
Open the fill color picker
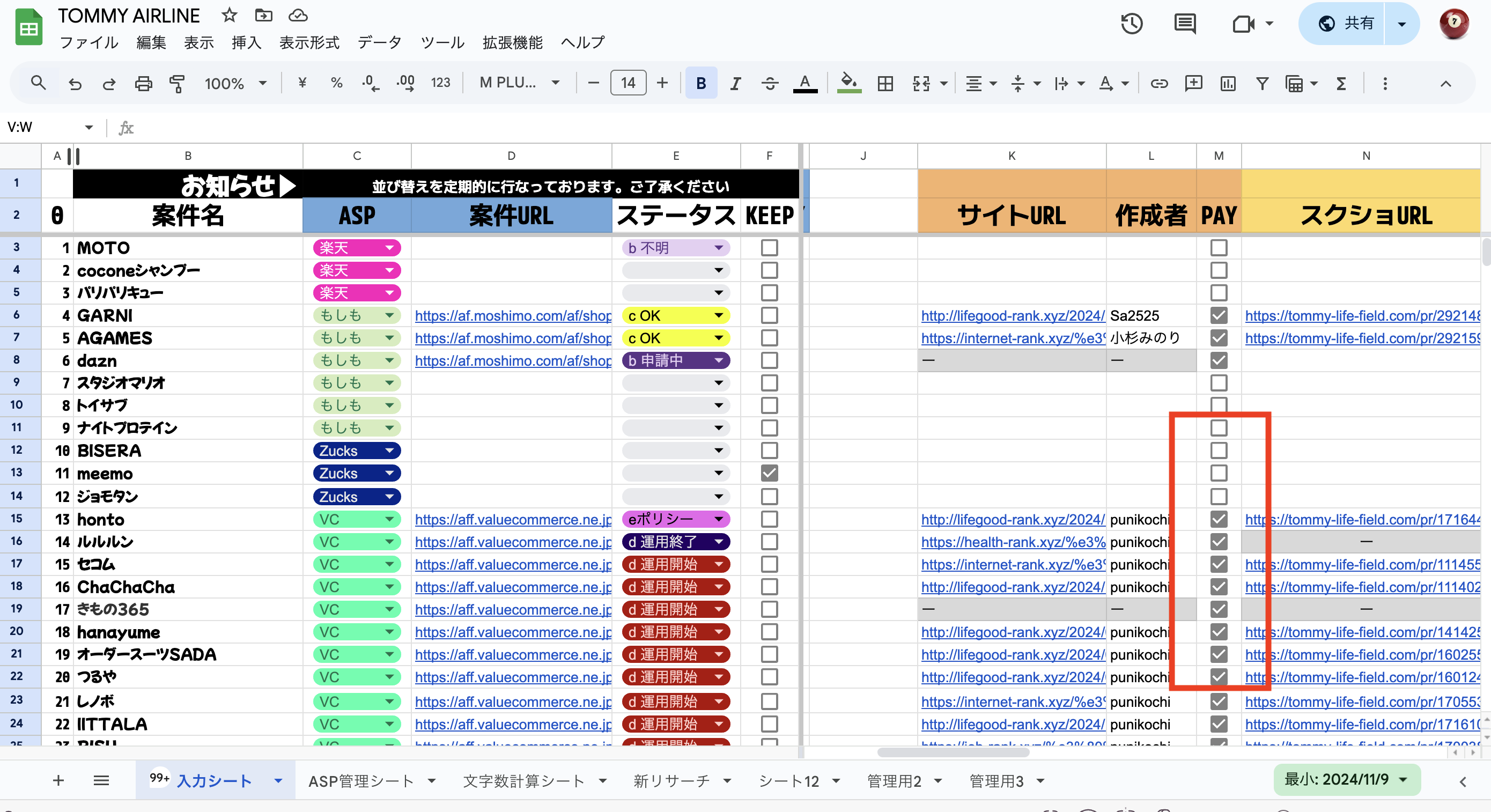click(849, 83)
